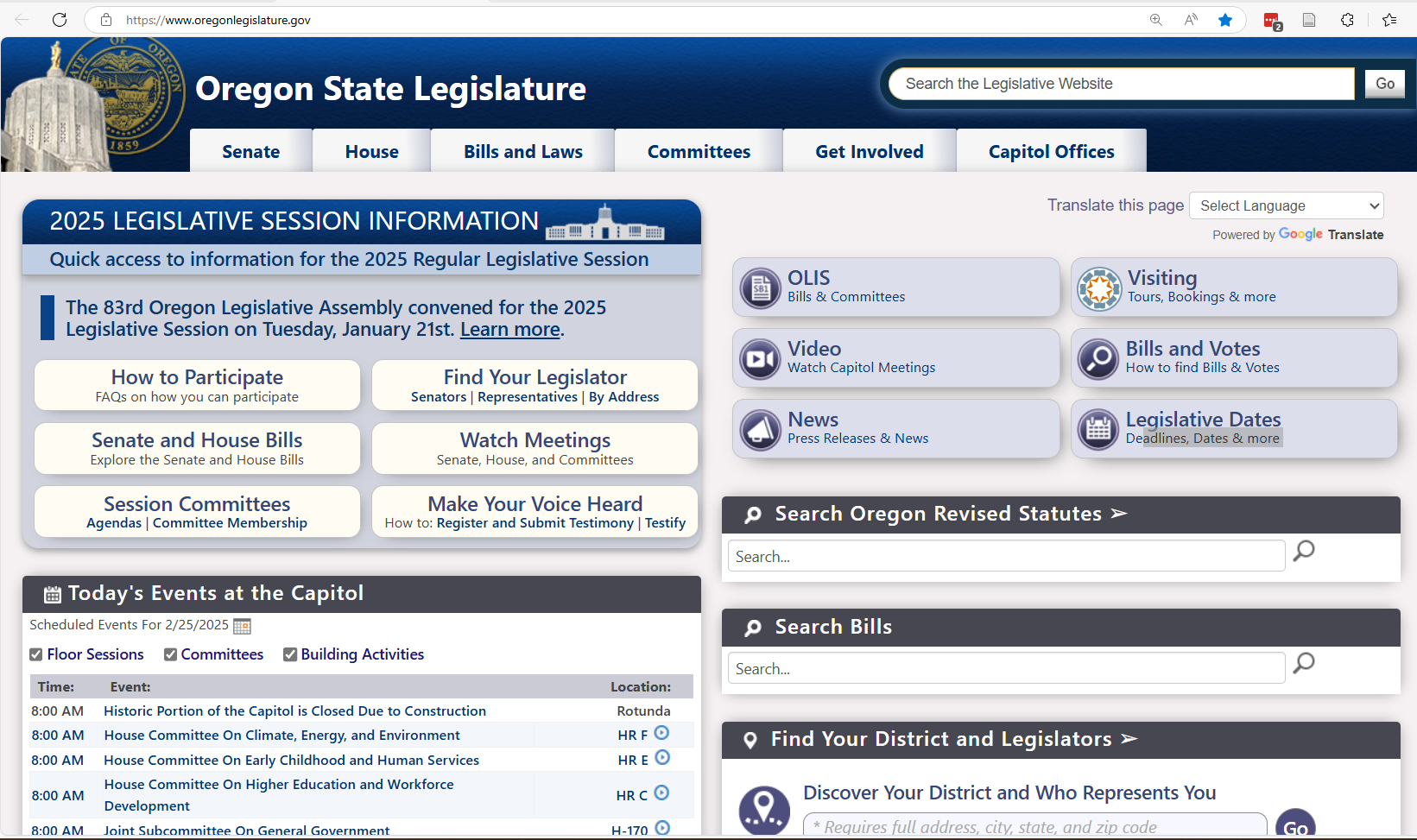
Task: Click the Learn more link
Action: coord(509,329)
